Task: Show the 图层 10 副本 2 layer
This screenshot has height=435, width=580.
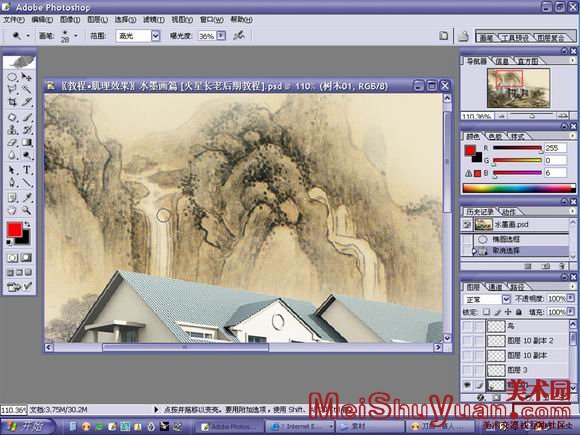Action: (468, 341)
